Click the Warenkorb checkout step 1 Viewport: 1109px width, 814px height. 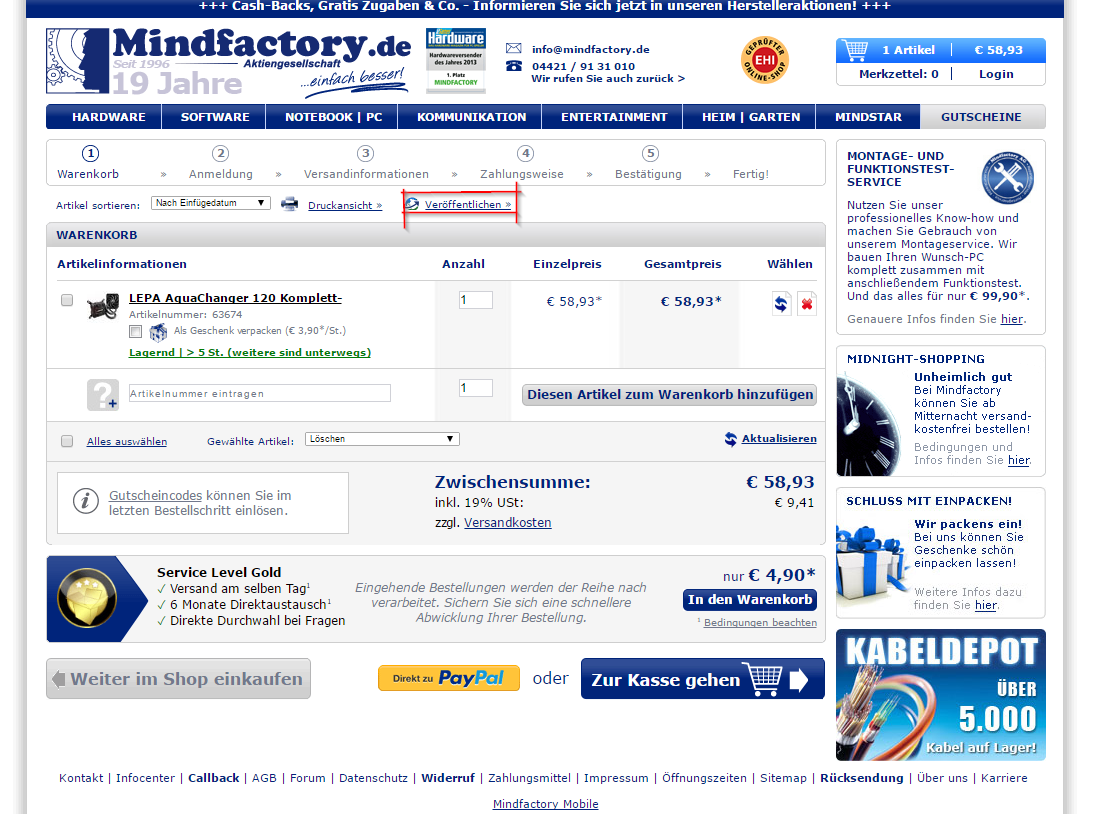click(88, 163)
